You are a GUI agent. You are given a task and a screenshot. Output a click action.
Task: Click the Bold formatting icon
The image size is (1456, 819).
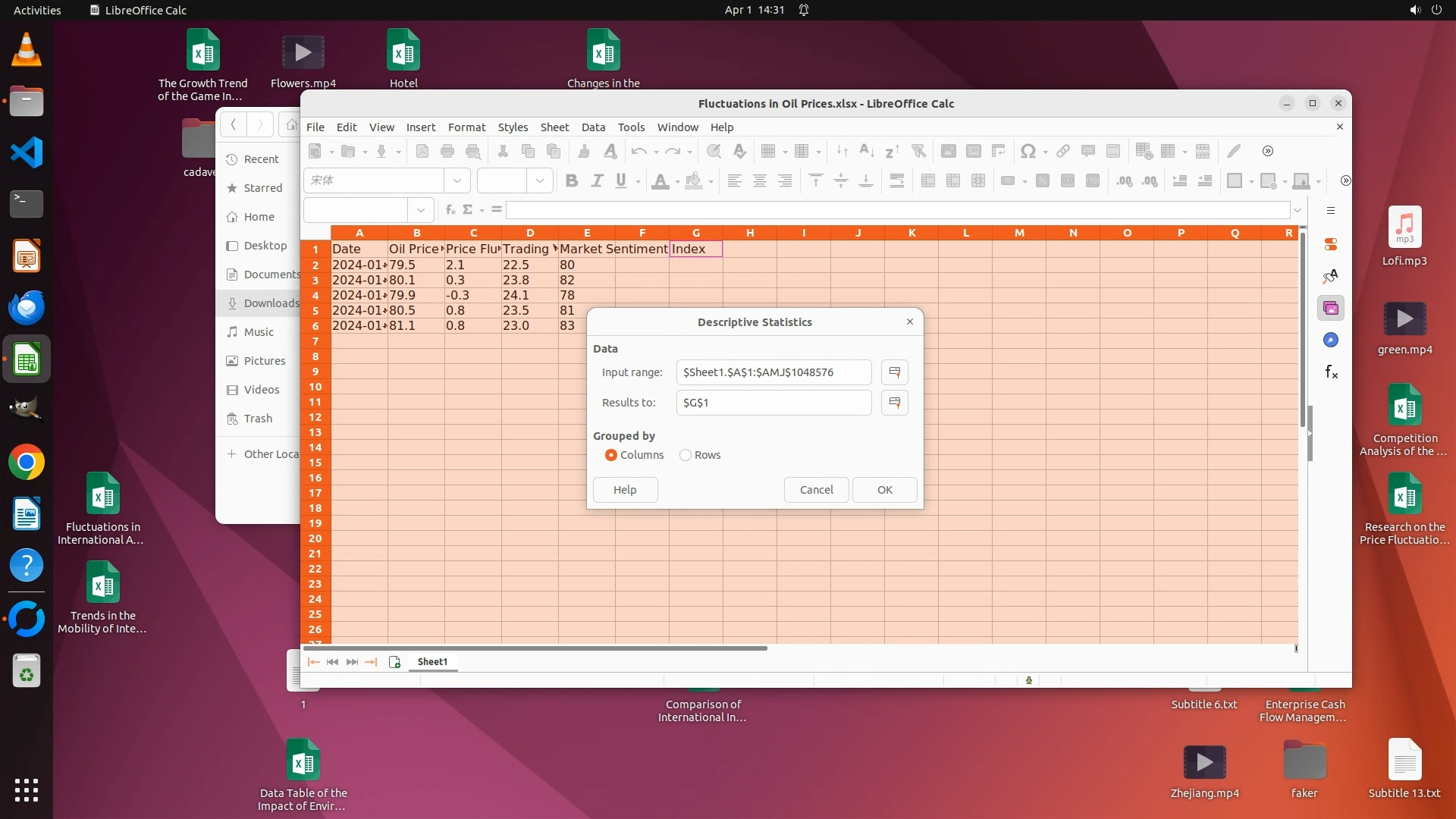point(572,180)
